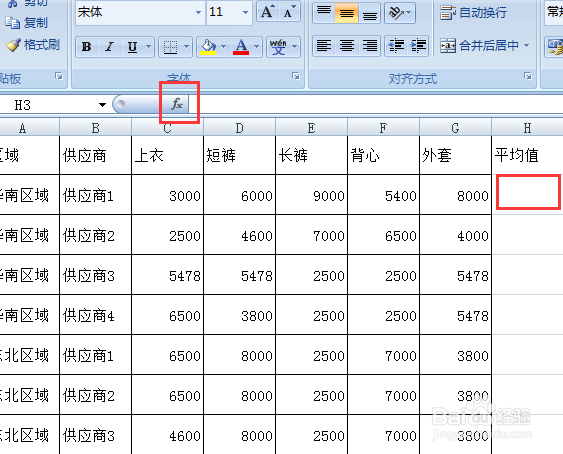This screenshot has width=563, height=454.
Task: Align text to bottom
Action: [x=369, y=13]
